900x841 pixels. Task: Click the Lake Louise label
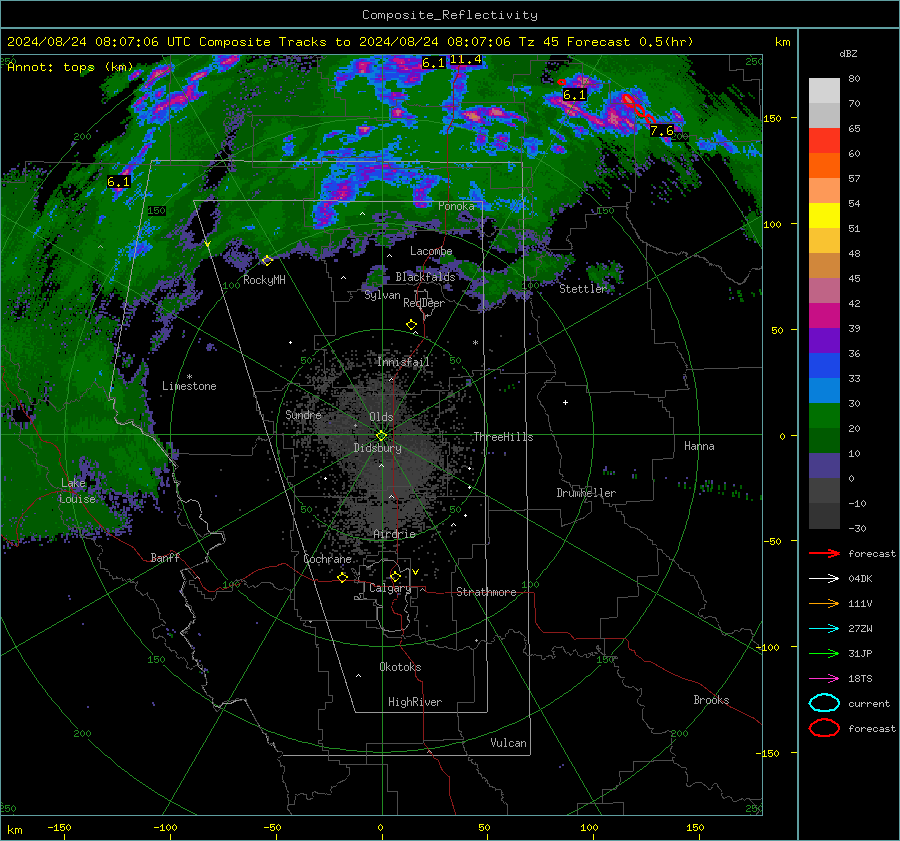click(77, 491)
